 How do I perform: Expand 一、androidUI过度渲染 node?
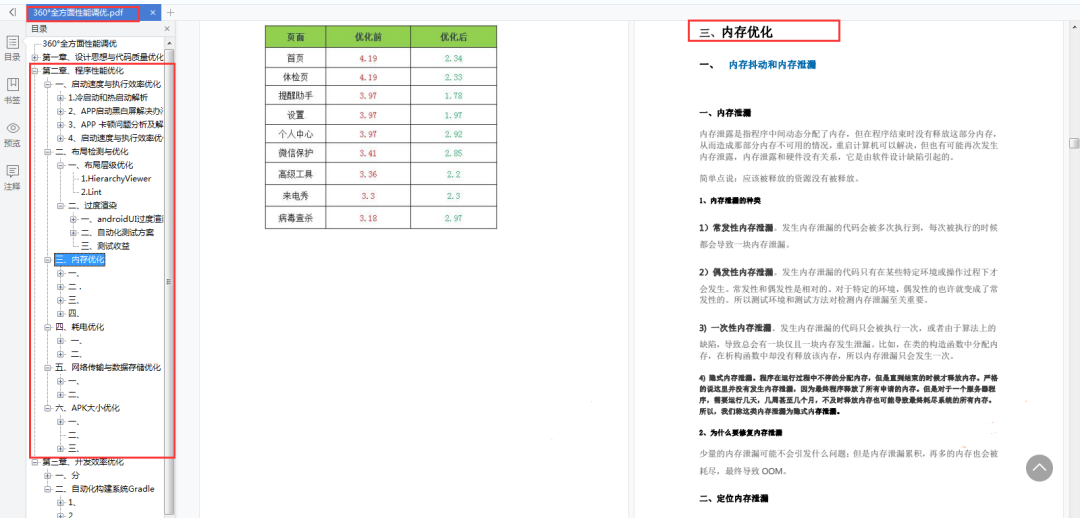(73, 219)
